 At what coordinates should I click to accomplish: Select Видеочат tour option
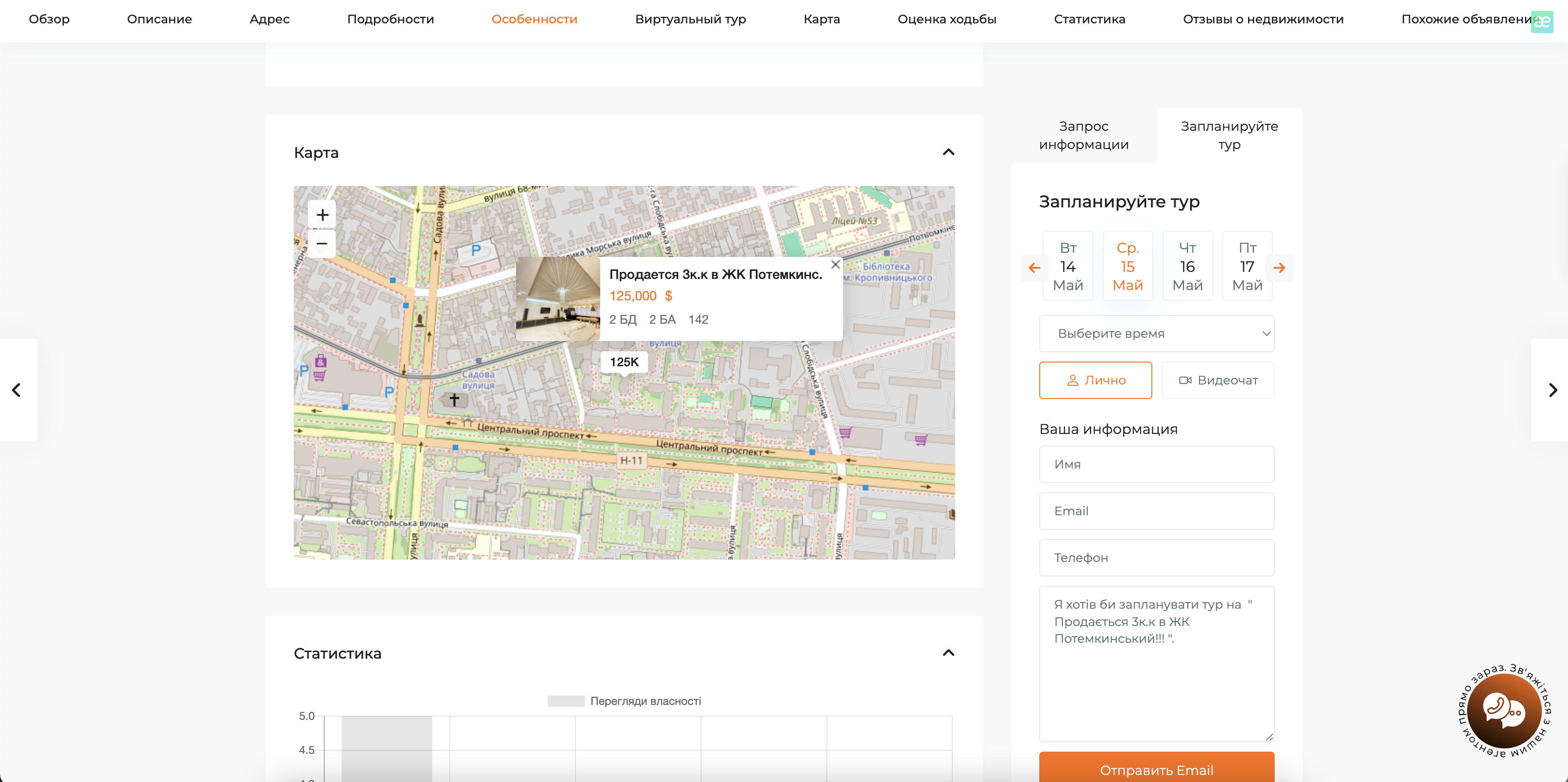(1217, 380)
